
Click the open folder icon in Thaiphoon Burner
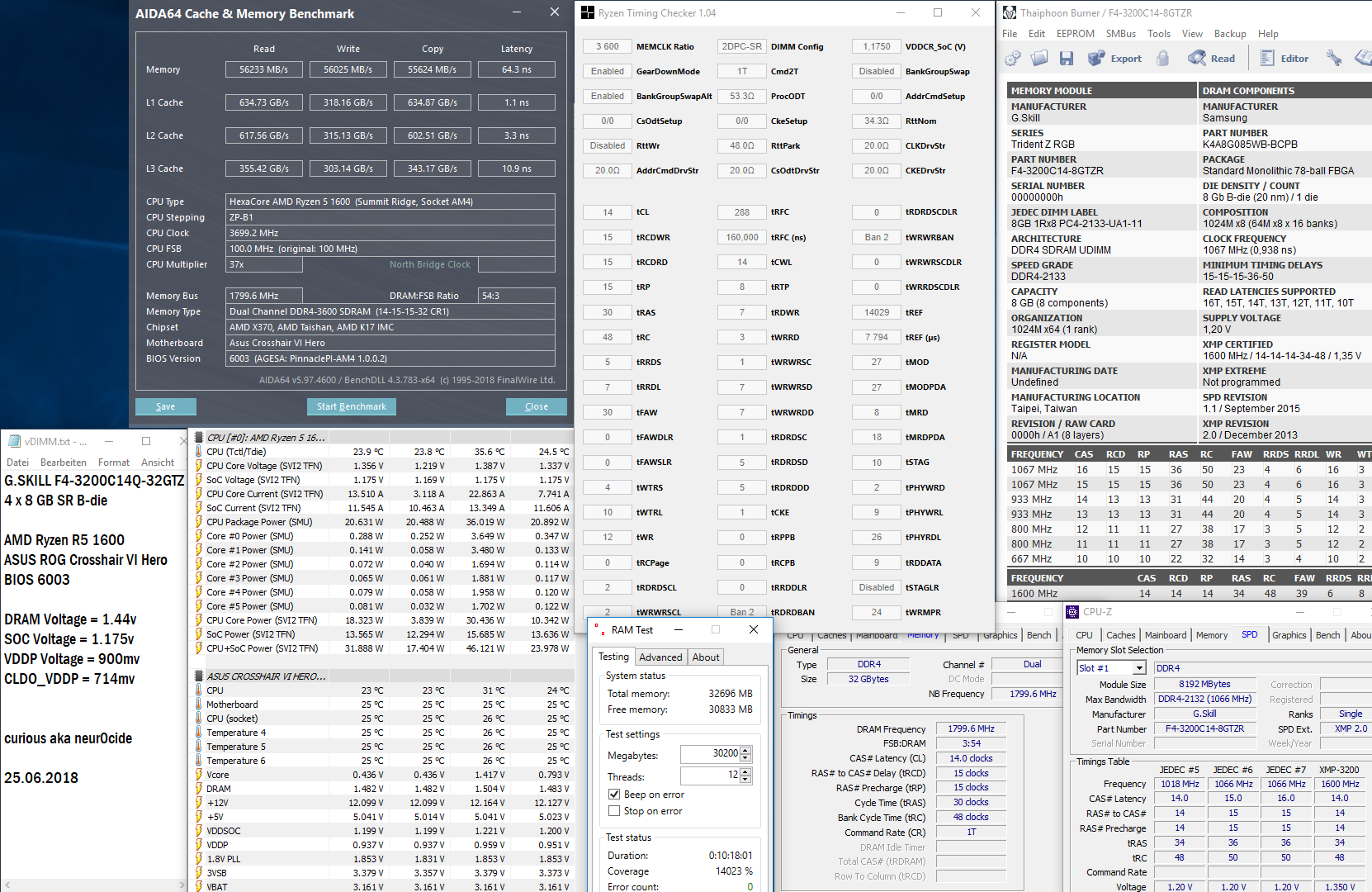tap(1039, 58)
